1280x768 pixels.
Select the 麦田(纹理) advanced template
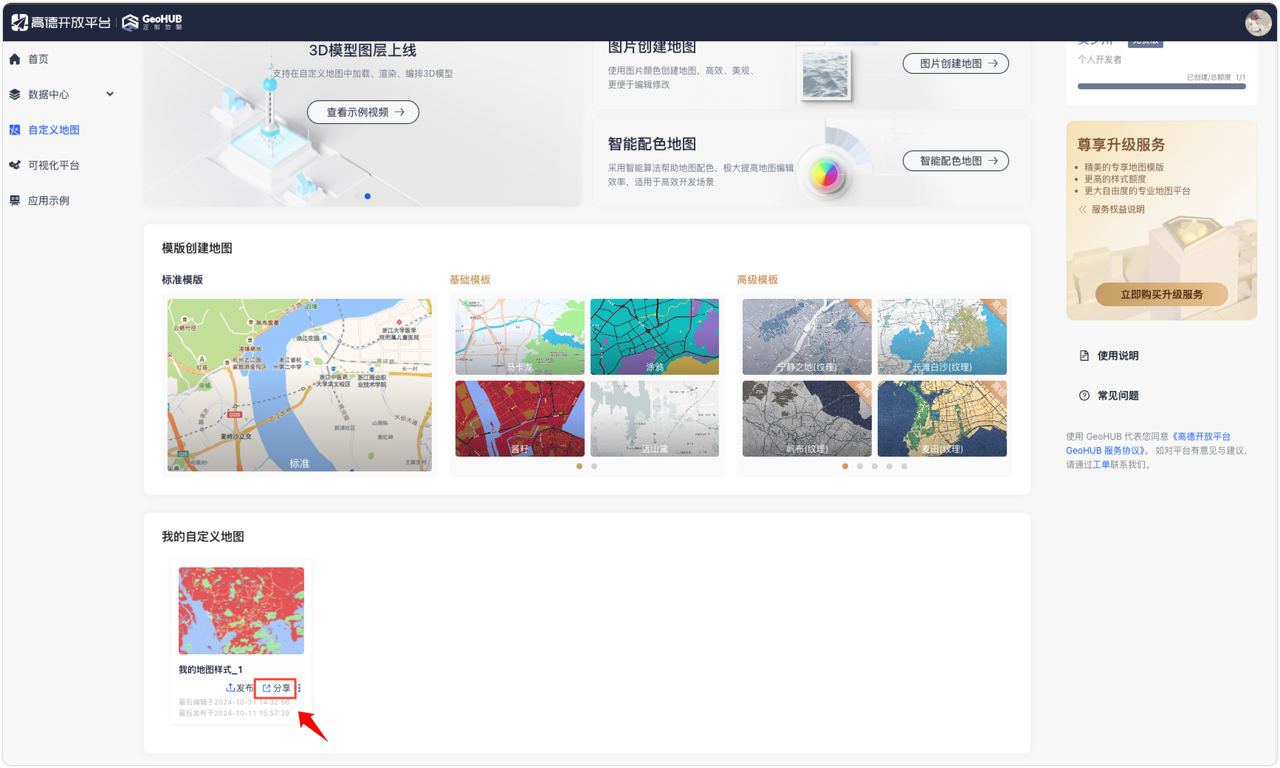click(x=942, y=418)
